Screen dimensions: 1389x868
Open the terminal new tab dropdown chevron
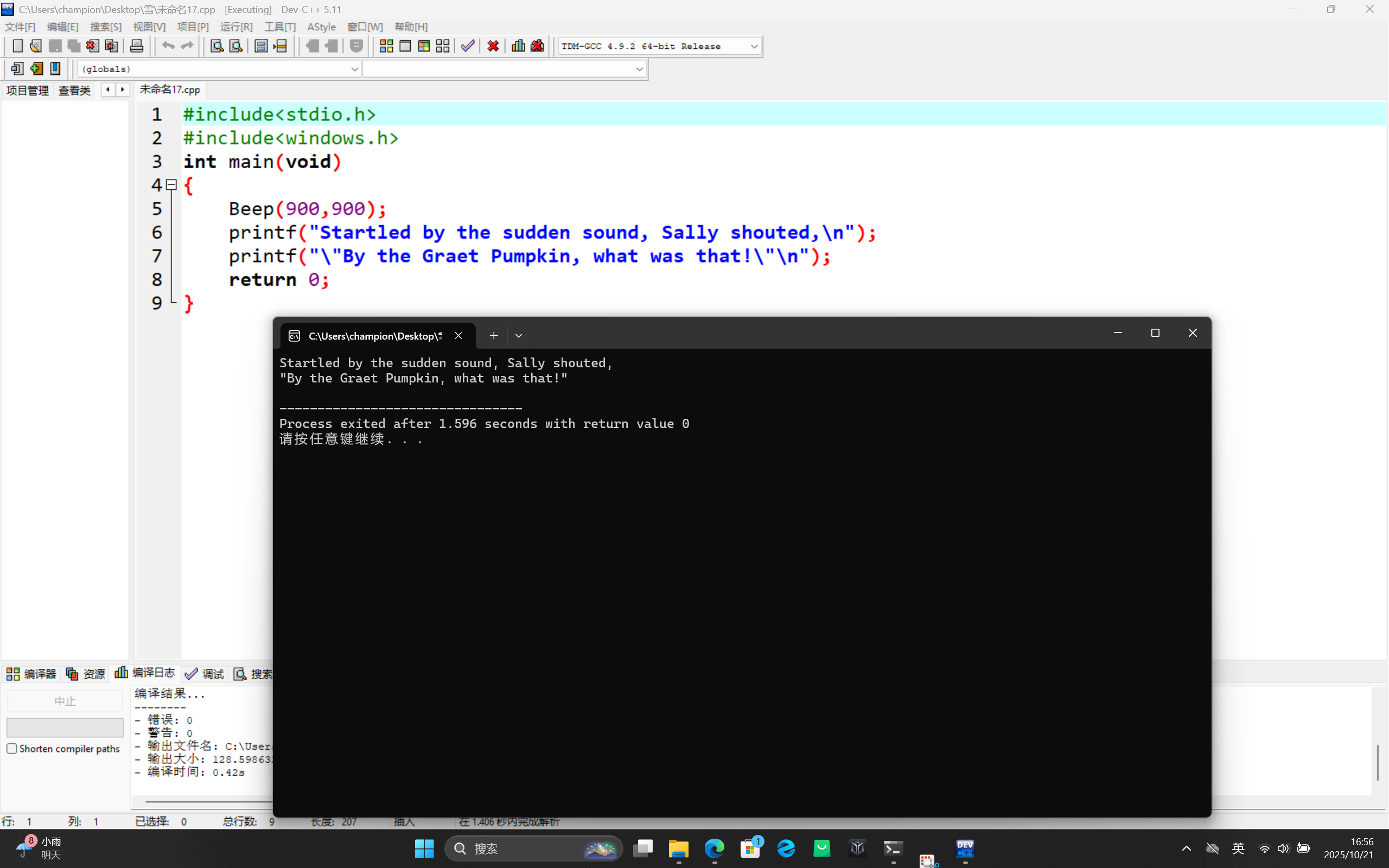518,336
